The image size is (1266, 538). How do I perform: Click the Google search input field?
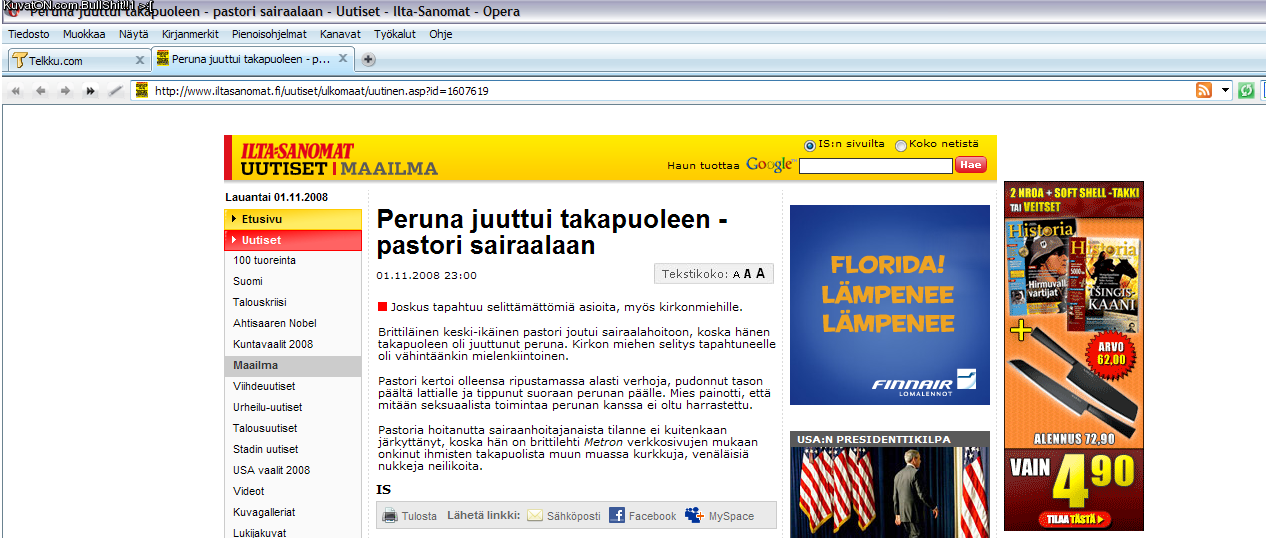[x=876, y=166]
